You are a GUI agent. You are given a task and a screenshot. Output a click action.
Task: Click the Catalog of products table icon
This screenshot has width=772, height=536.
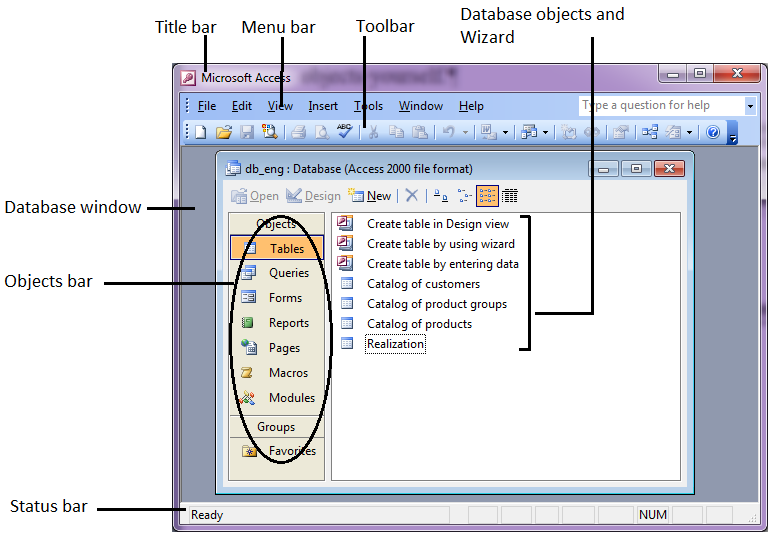click(347, 323)
